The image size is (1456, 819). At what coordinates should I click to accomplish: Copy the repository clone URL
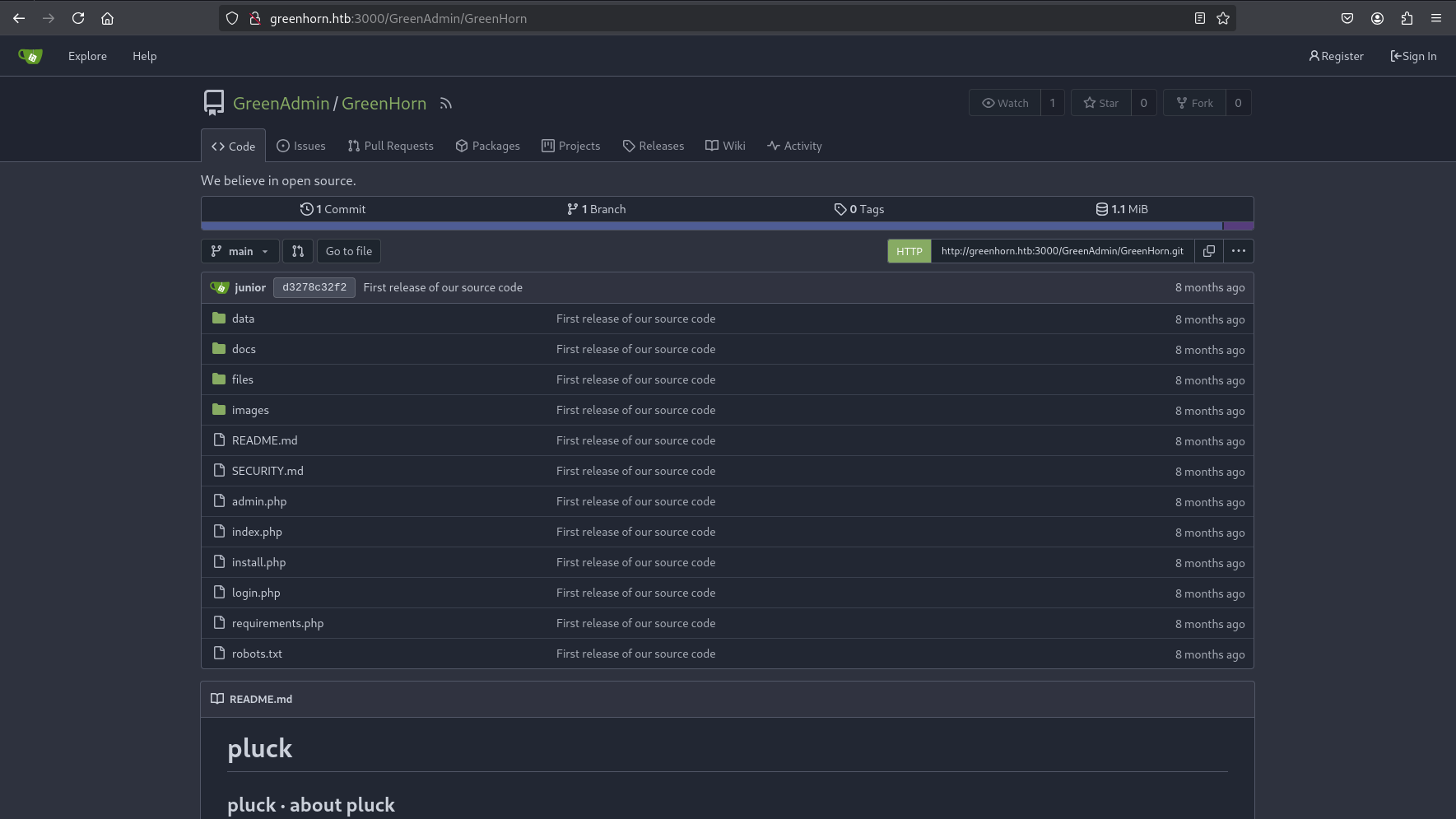[x=1208, y=251]
